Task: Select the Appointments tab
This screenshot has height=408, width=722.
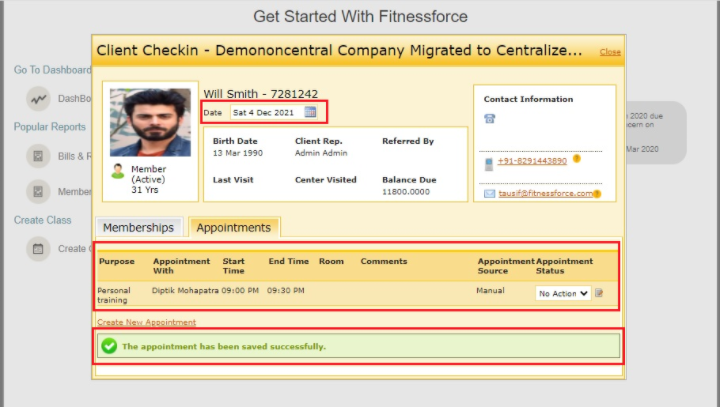Action: [234, 227]
